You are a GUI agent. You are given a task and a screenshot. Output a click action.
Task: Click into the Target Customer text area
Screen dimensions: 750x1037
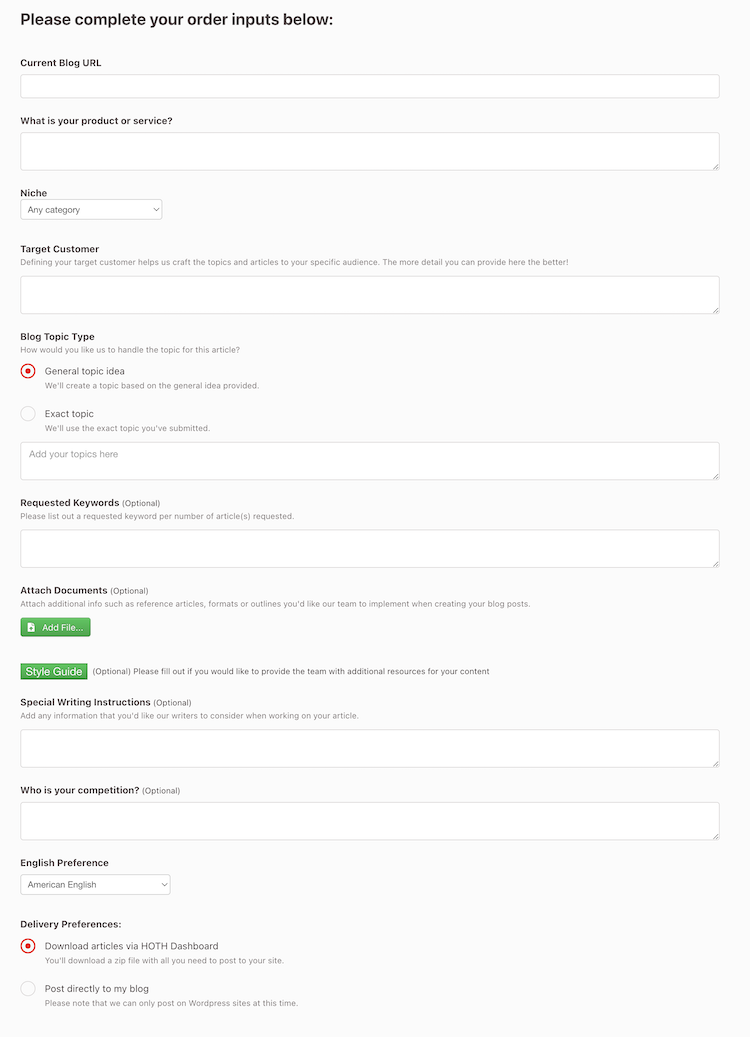370,295
